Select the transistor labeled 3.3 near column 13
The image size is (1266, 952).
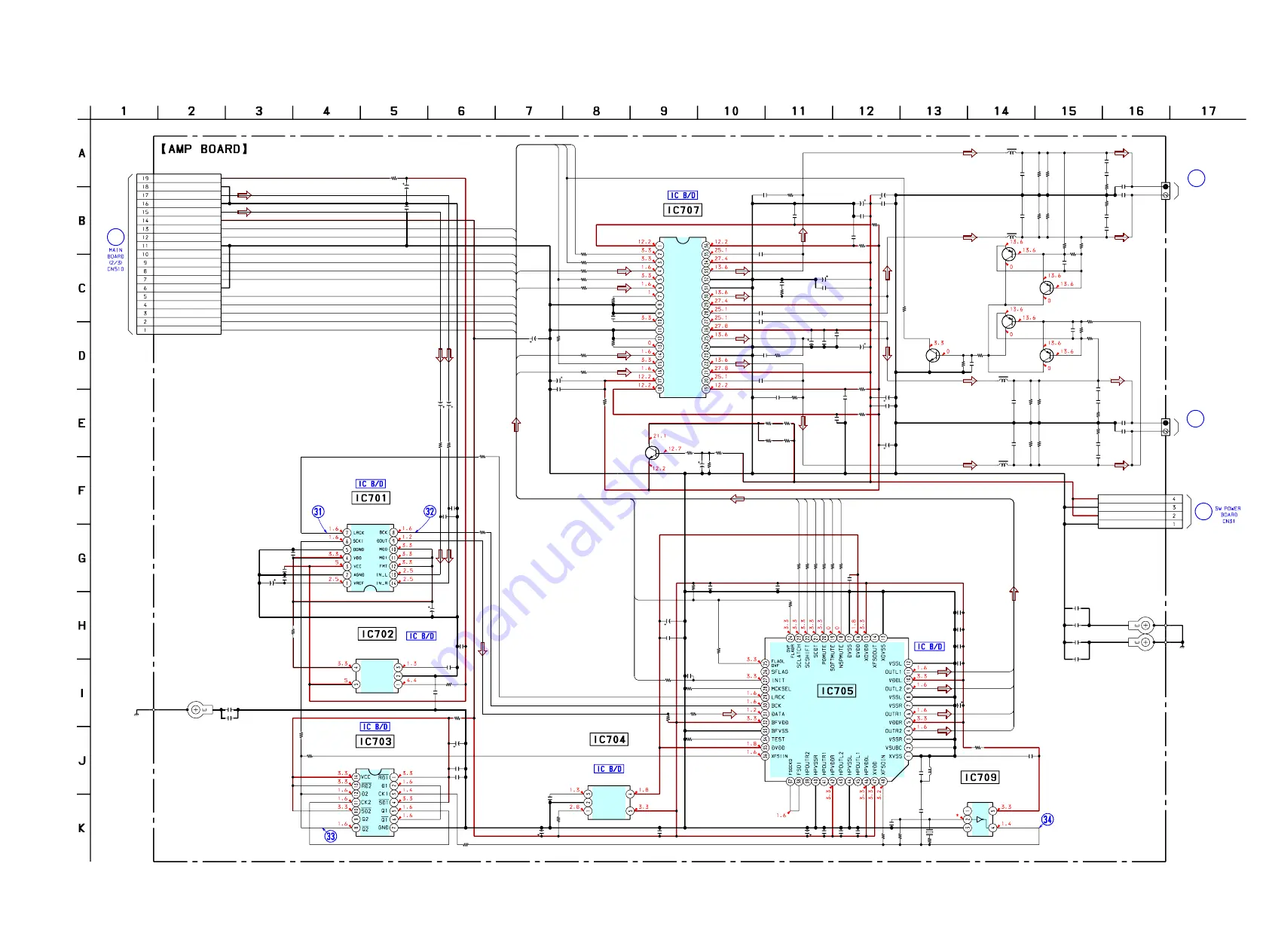[933, 355]
